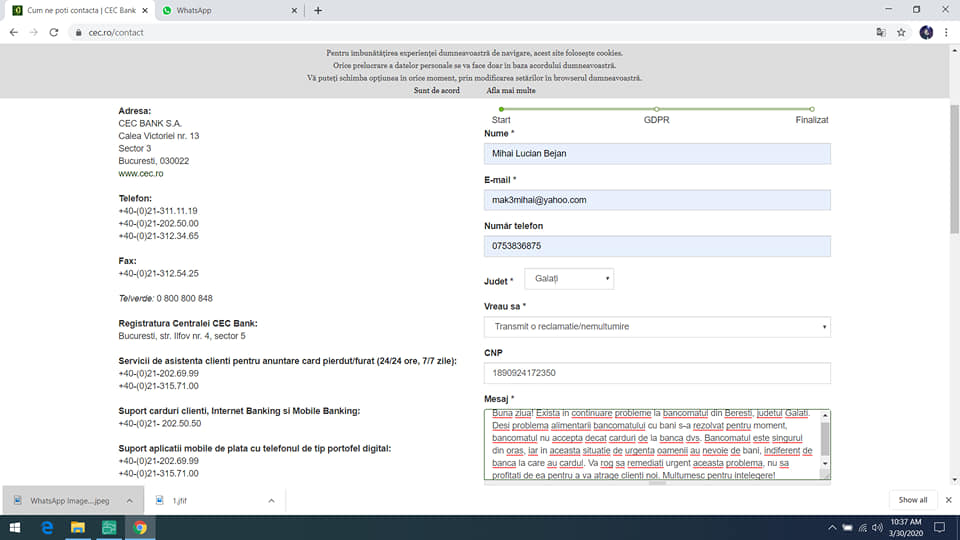This screenshot has width=960, height=540.
Task: Select the fax number +40-(0)21-312.54.25
Action: 159,274
